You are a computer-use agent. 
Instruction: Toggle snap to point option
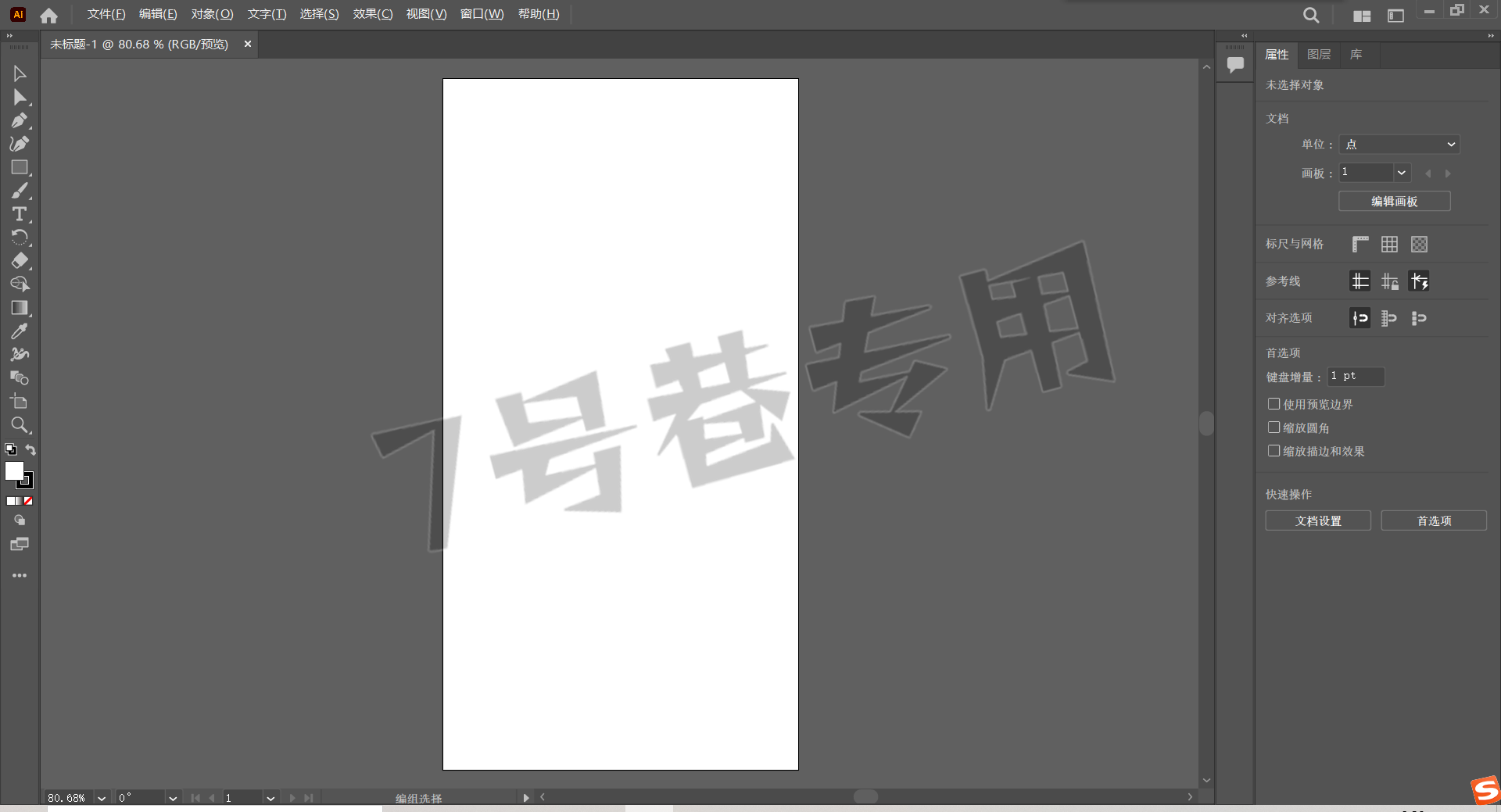(1360, 318)
